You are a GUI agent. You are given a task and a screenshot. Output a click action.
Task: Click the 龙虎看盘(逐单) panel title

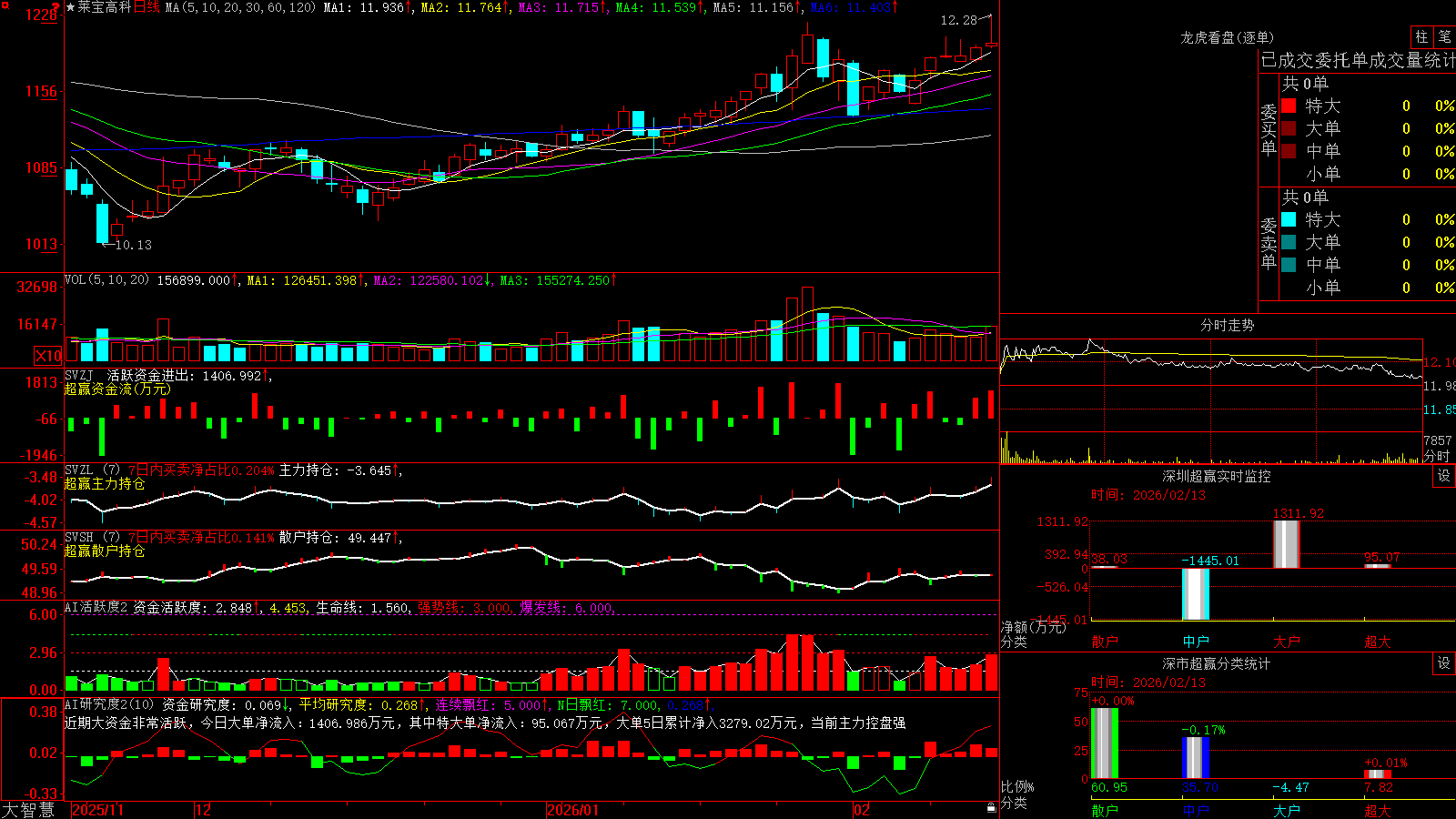tap(1227, 37)
